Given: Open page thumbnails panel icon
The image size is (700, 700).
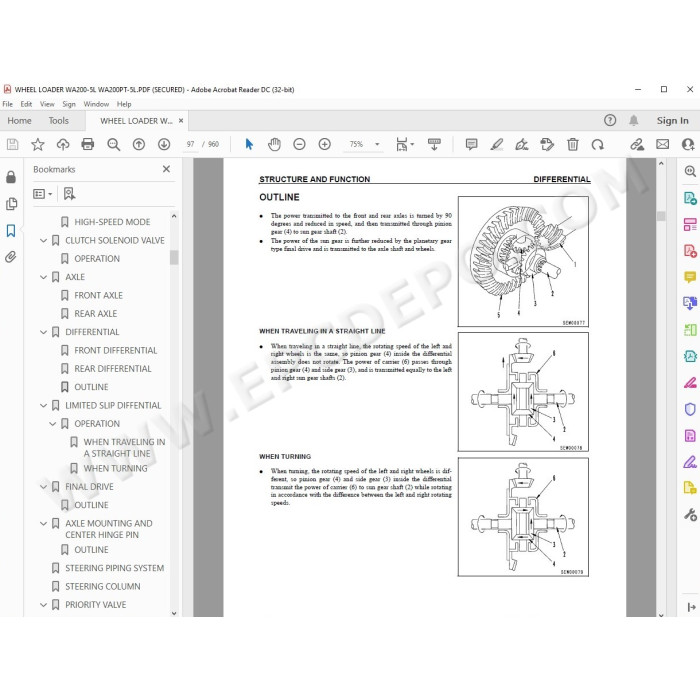Looking at the screenshot, I should (x=11, y=204).
